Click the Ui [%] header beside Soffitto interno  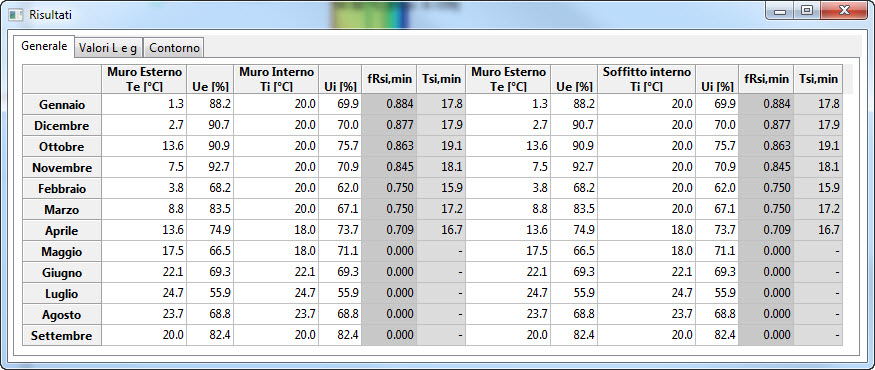coord(717,79)
